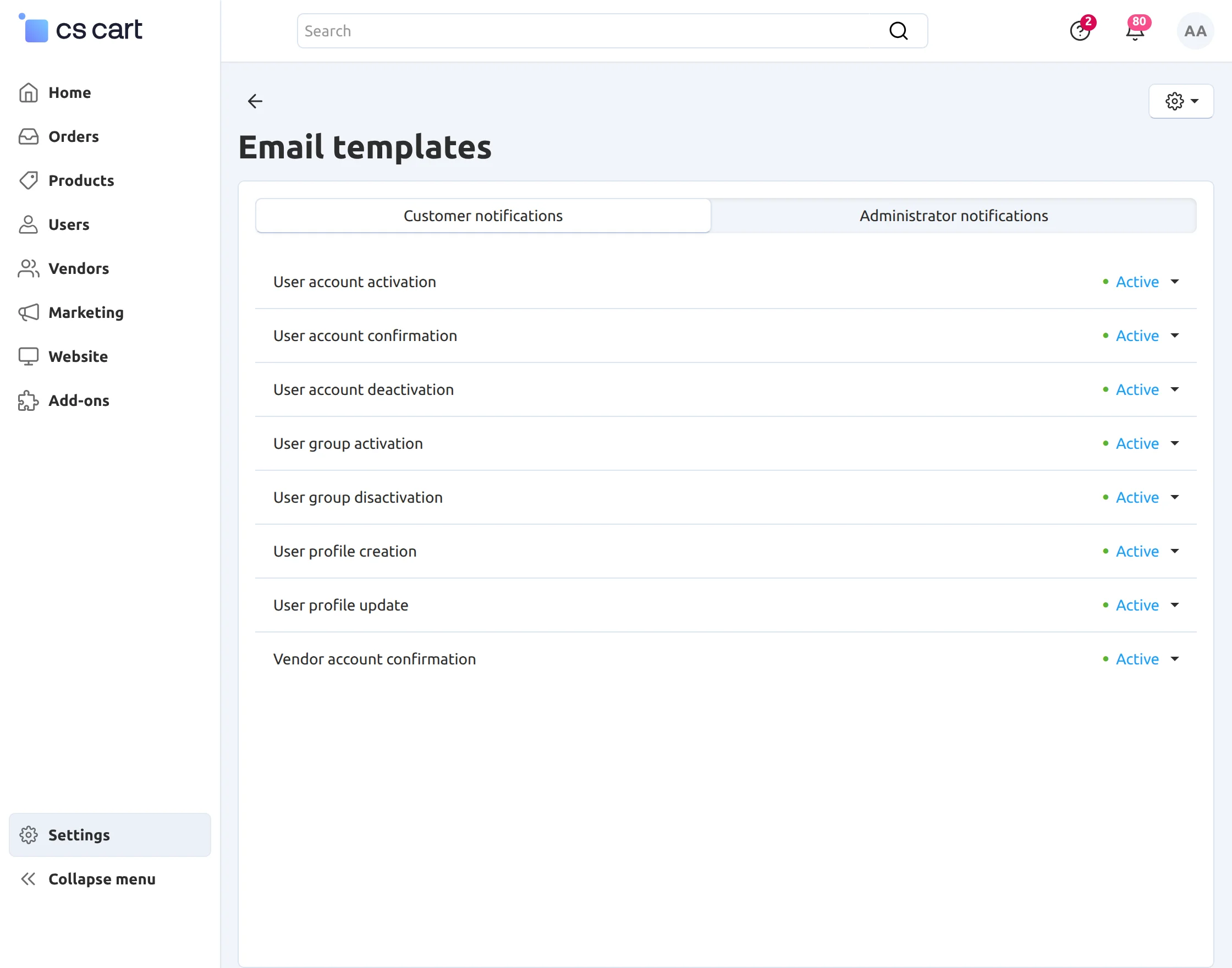Screen dimensions: 1232x968
Task: Click the Website monitor icon
Action: click(29, 356)
